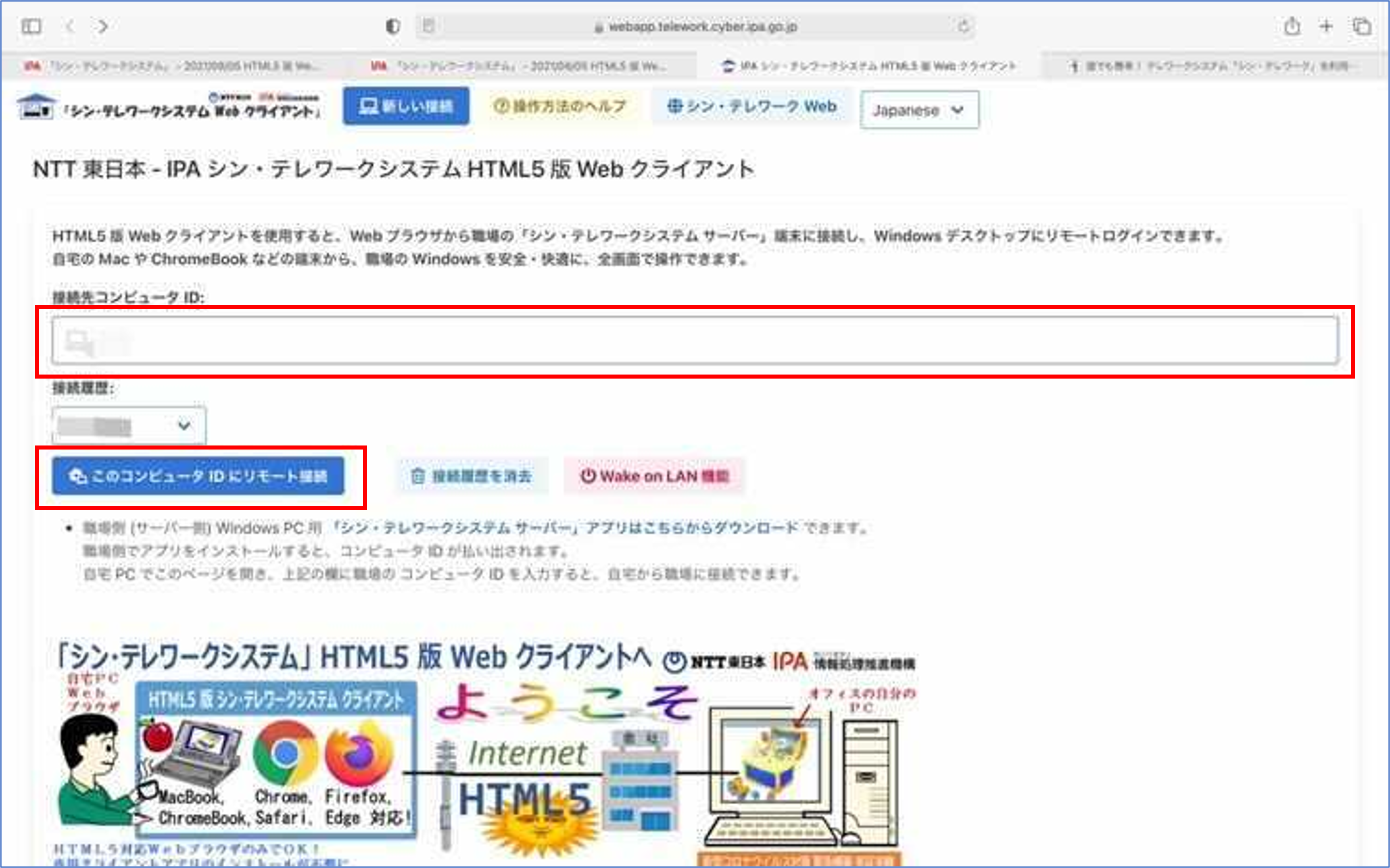Click このコンピュータ ID にリモート接続 button
The height and width of the screenshot is (868, 1390).
pos(198,476)
